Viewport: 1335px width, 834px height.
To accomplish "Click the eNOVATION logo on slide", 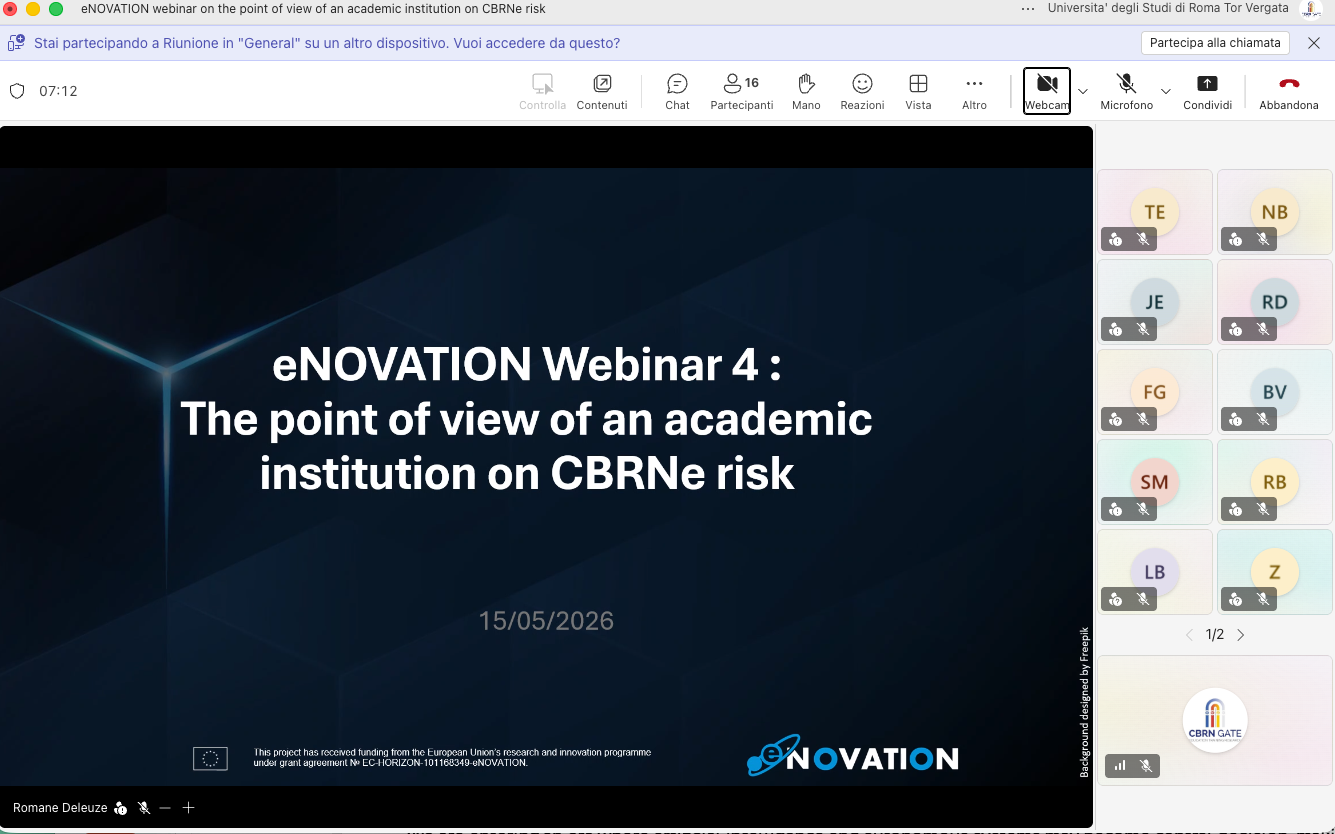I will pos(852,756).
